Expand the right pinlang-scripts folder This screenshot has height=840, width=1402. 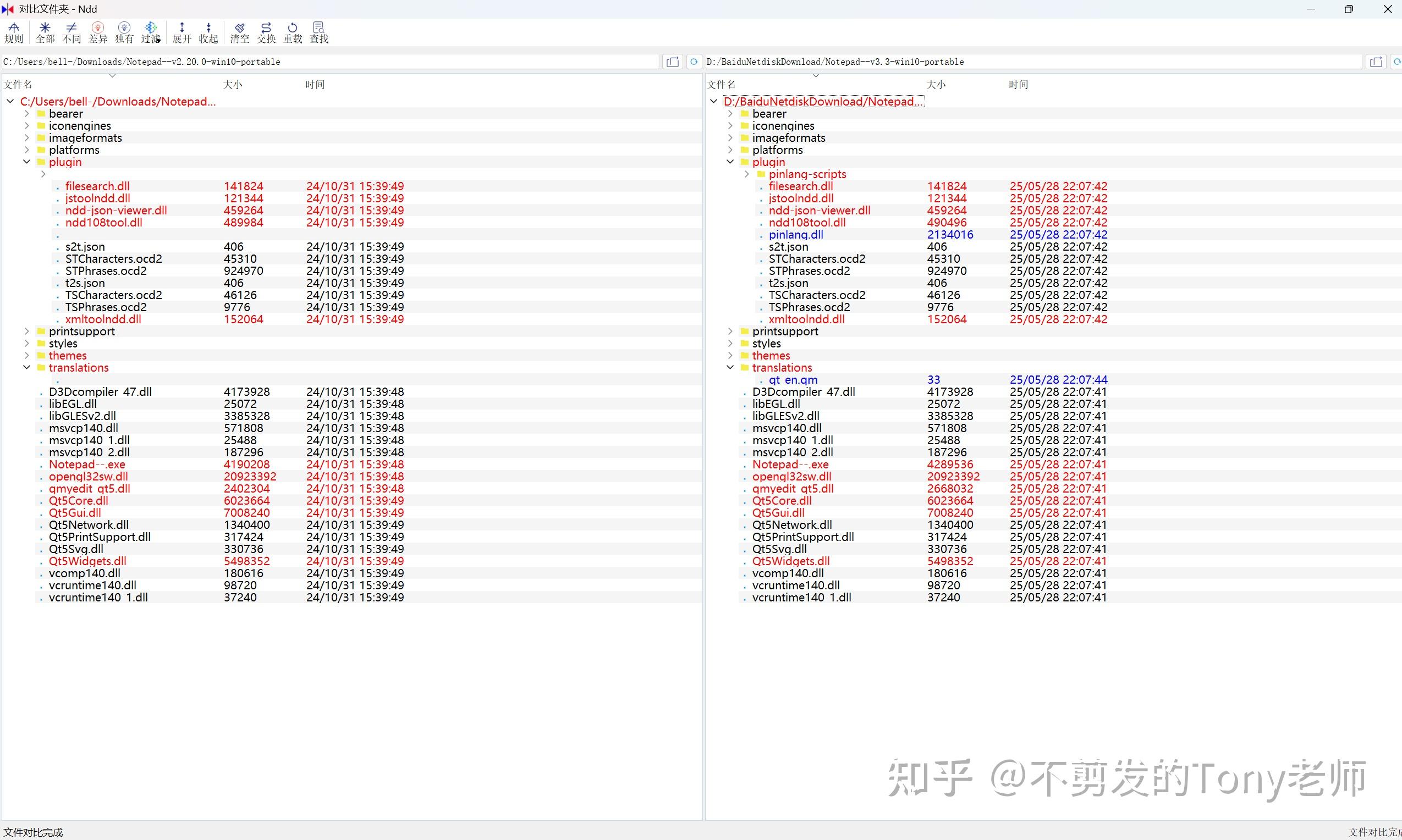[x=747, y=174]
